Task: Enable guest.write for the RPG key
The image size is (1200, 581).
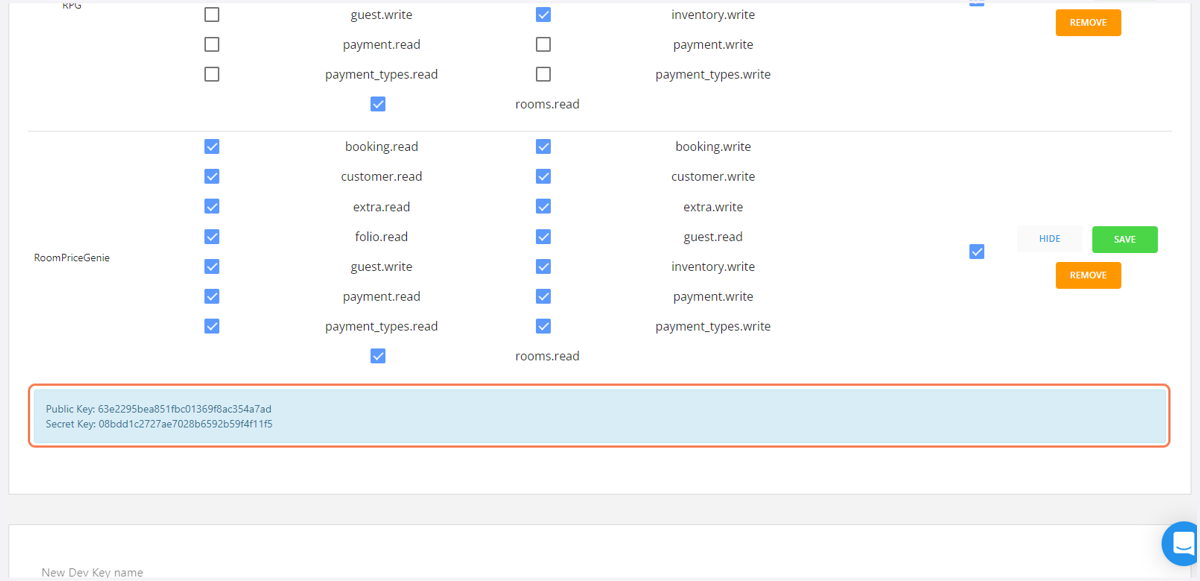Action: click(212, 15)
